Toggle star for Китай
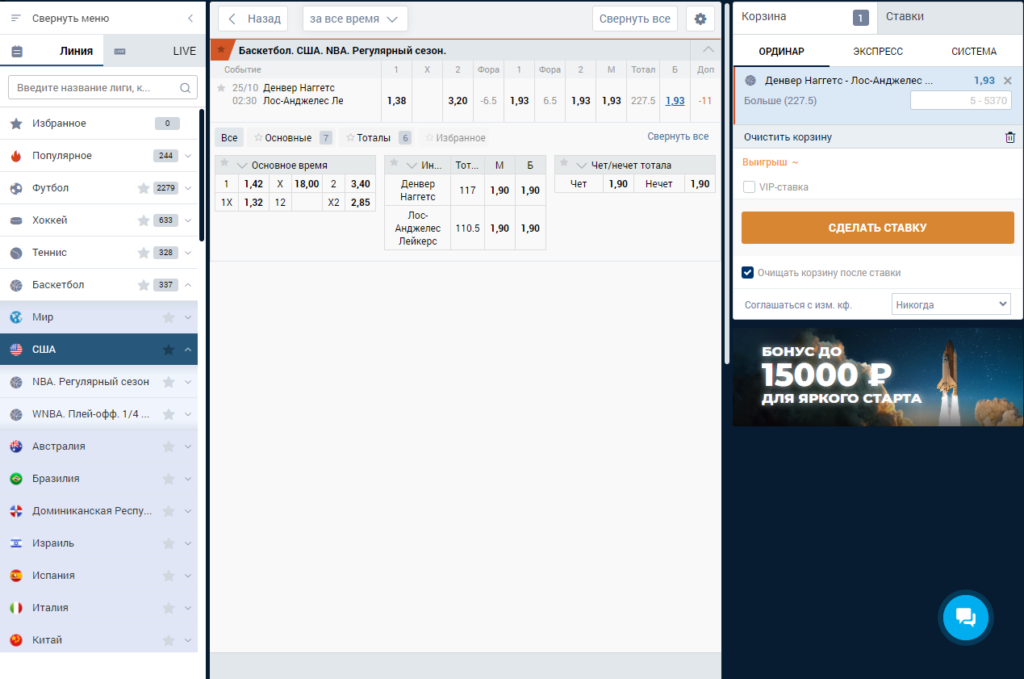 [168, 640]
